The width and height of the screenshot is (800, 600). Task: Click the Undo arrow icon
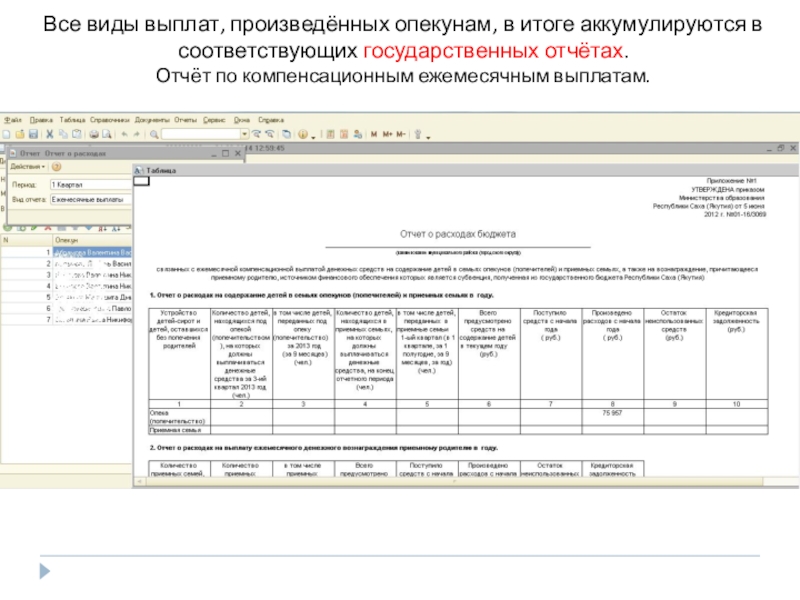[124, 134]
